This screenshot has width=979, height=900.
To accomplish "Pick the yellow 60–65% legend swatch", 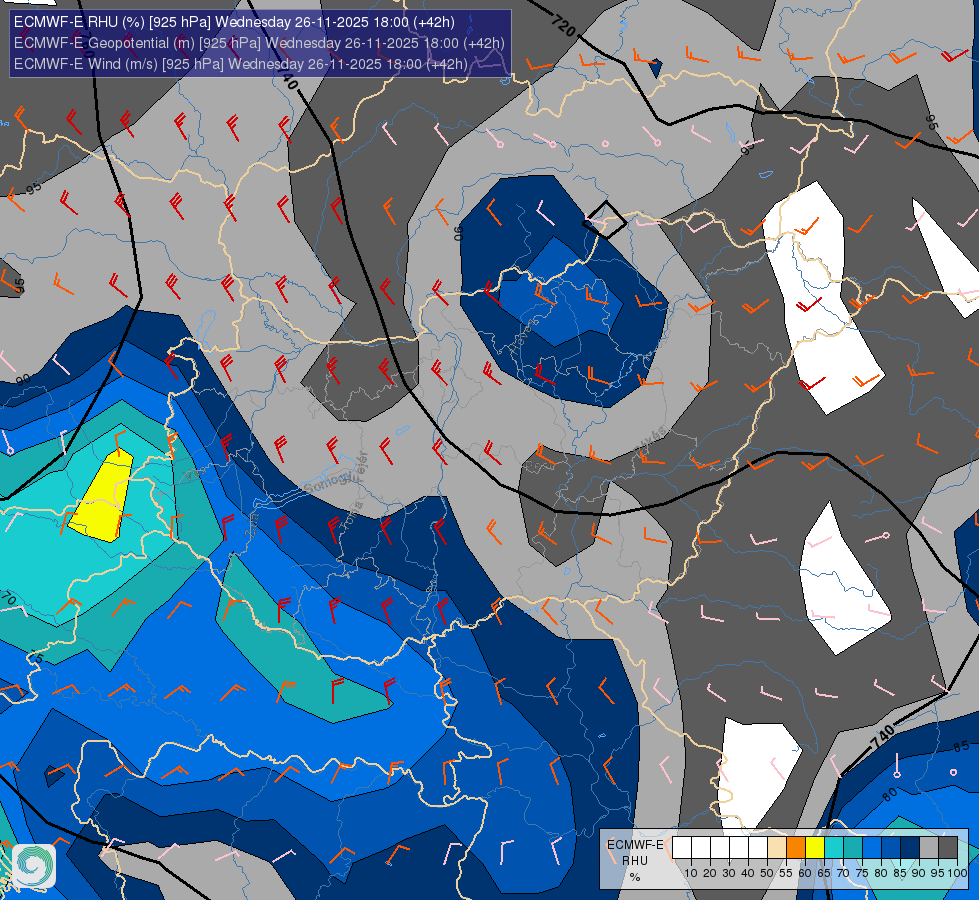I will tap(815, 848).
